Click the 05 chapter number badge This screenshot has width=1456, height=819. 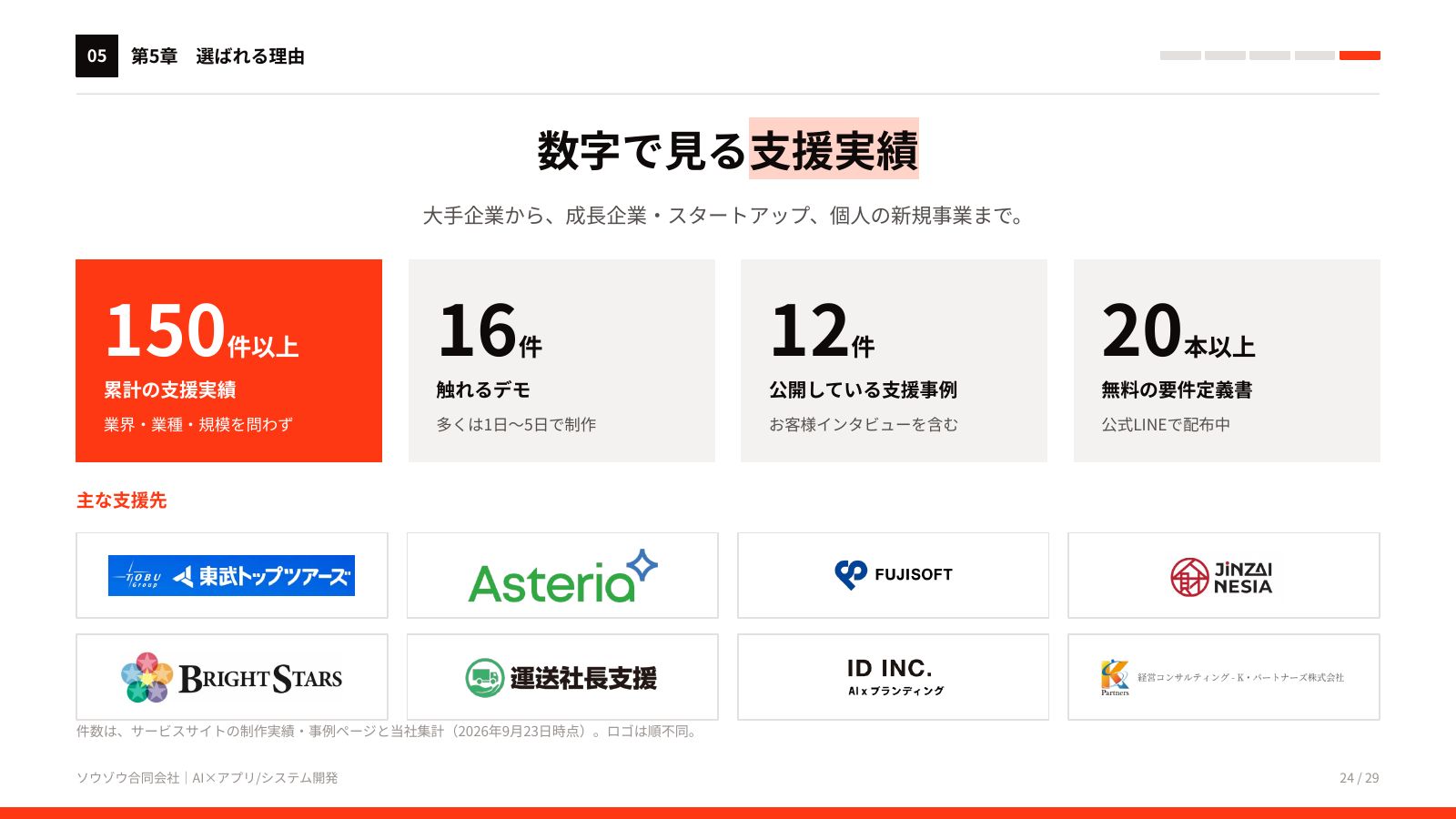click(x=96, y=56)
